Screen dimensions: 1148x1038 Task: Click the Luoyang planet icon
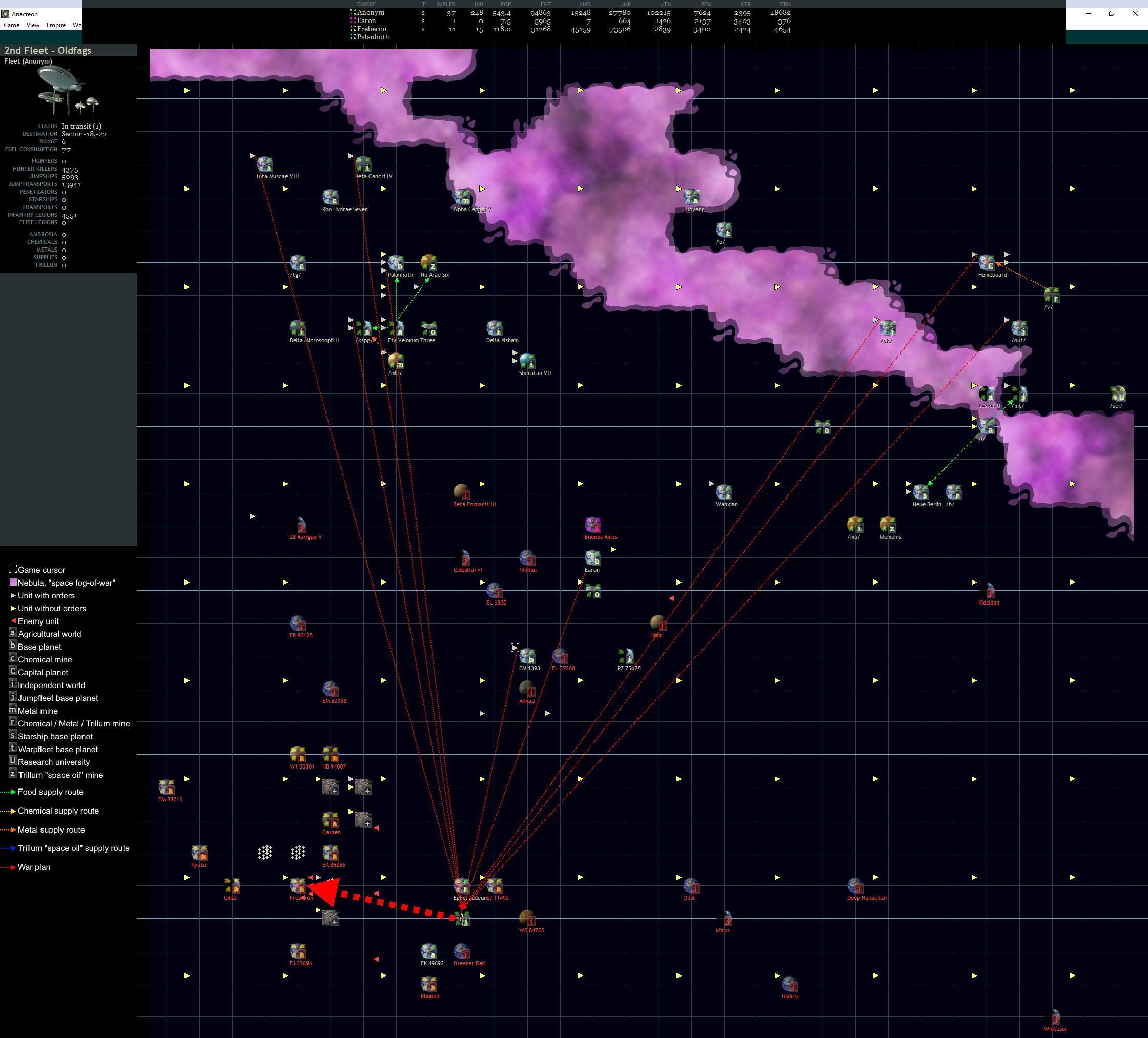691,197
